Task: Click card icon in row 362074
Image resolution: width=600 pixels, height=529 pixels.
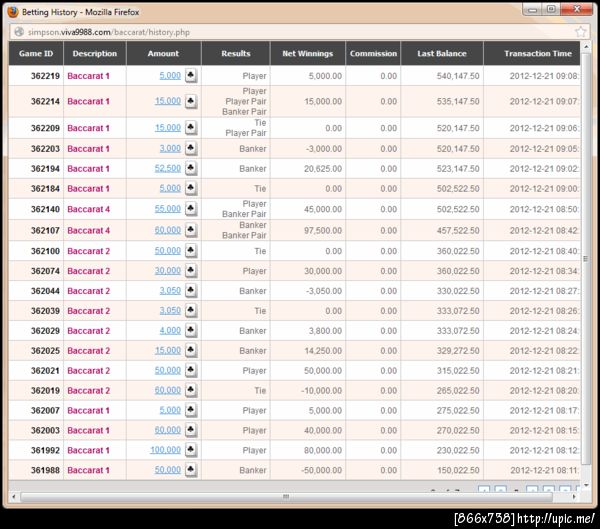Action: coord(191,271)
